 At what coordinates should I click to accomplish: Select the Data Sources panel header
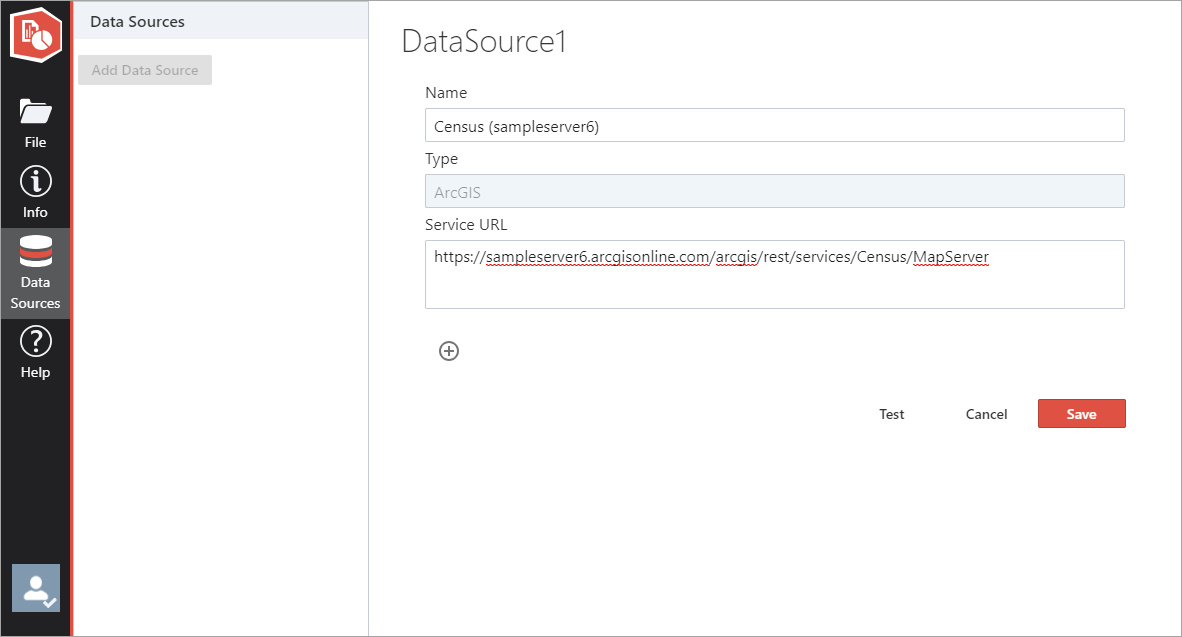click(x=137, y=20)
